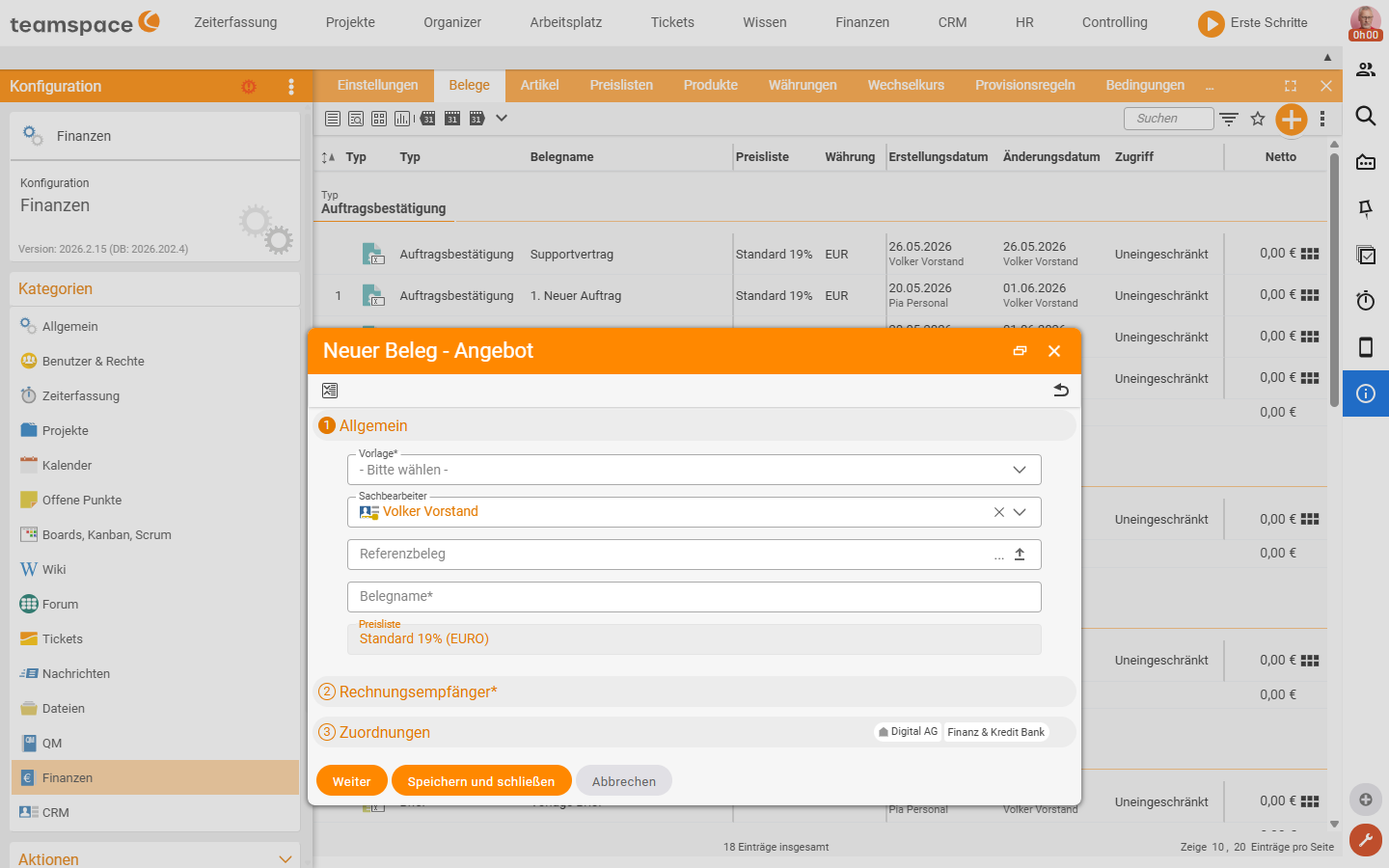The width and height of the screenshot is (1389, 868).
Task: Switch to the Preislisten tab
Action: tap(621, 85)
